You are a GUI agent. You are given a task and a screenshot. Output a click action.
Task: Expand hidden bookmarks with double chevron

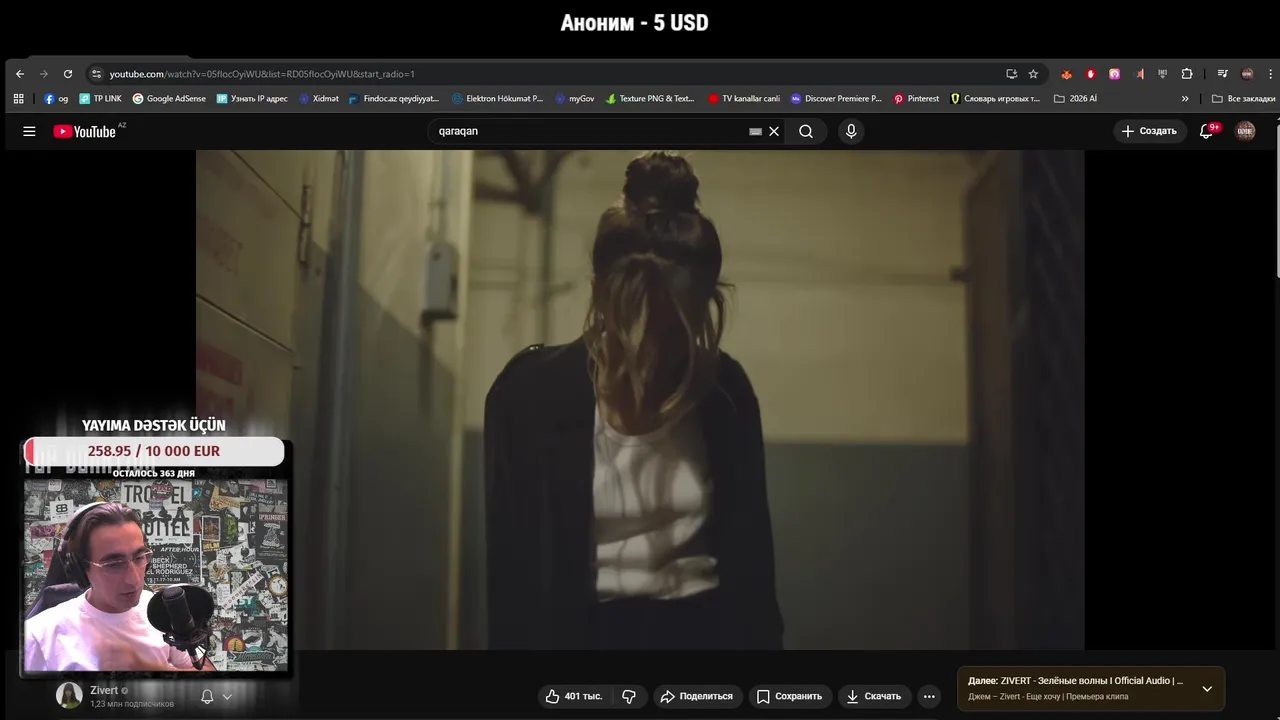[1185, 99]
